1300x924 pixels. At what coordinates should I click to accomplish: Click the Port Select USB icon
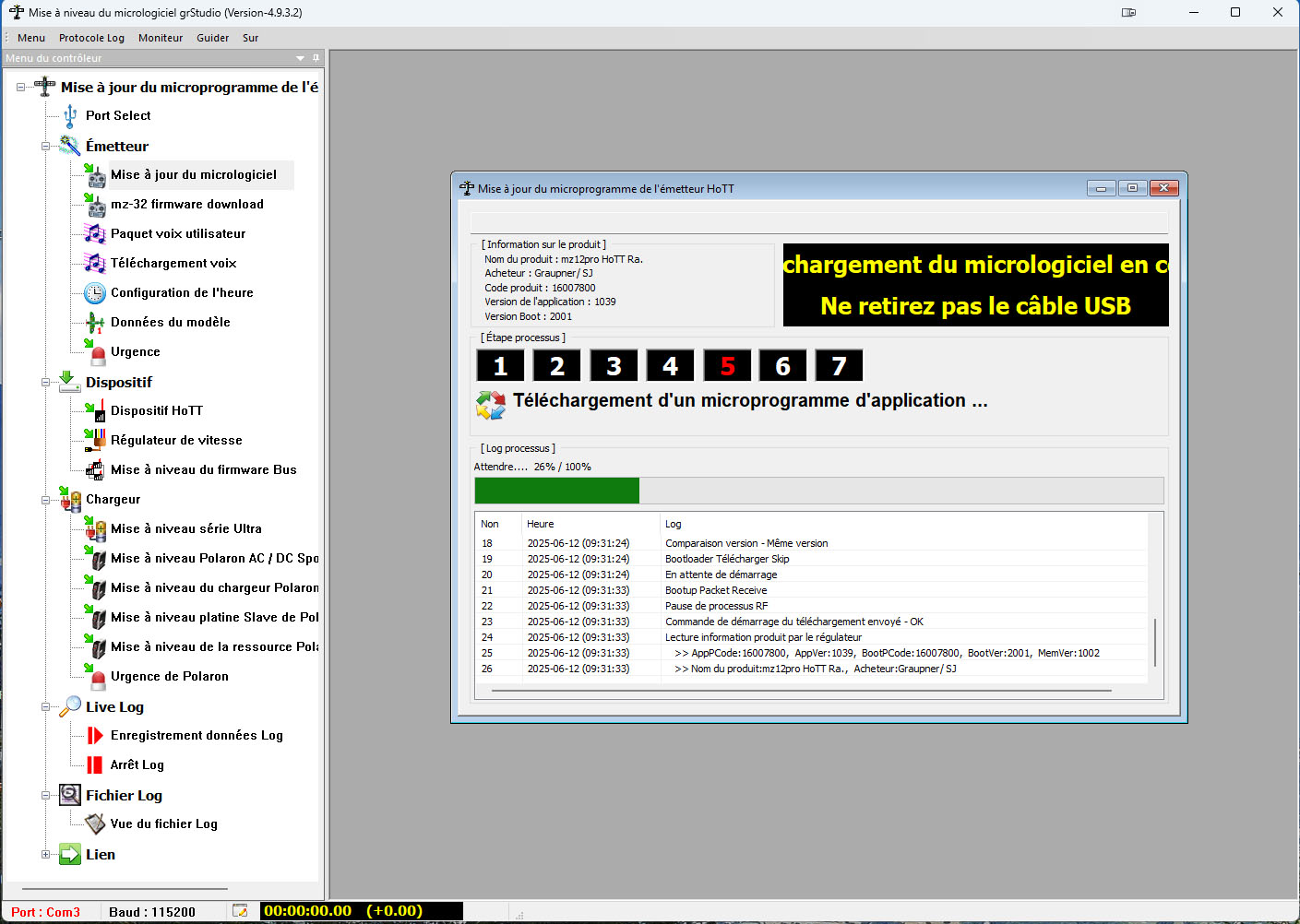pos(70,116)
